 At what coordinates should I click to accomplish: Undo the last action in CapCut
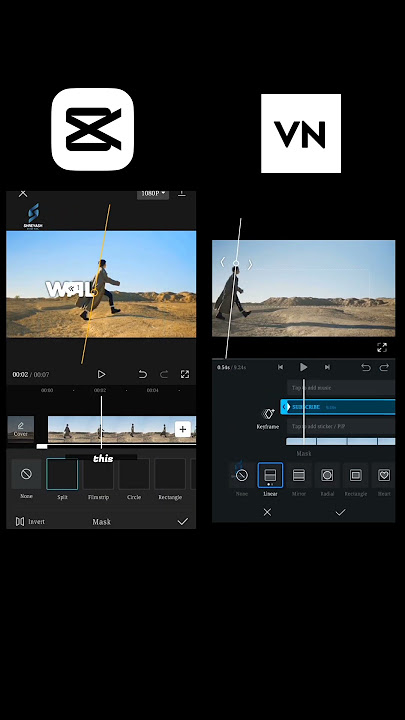[x=143, y=374]
